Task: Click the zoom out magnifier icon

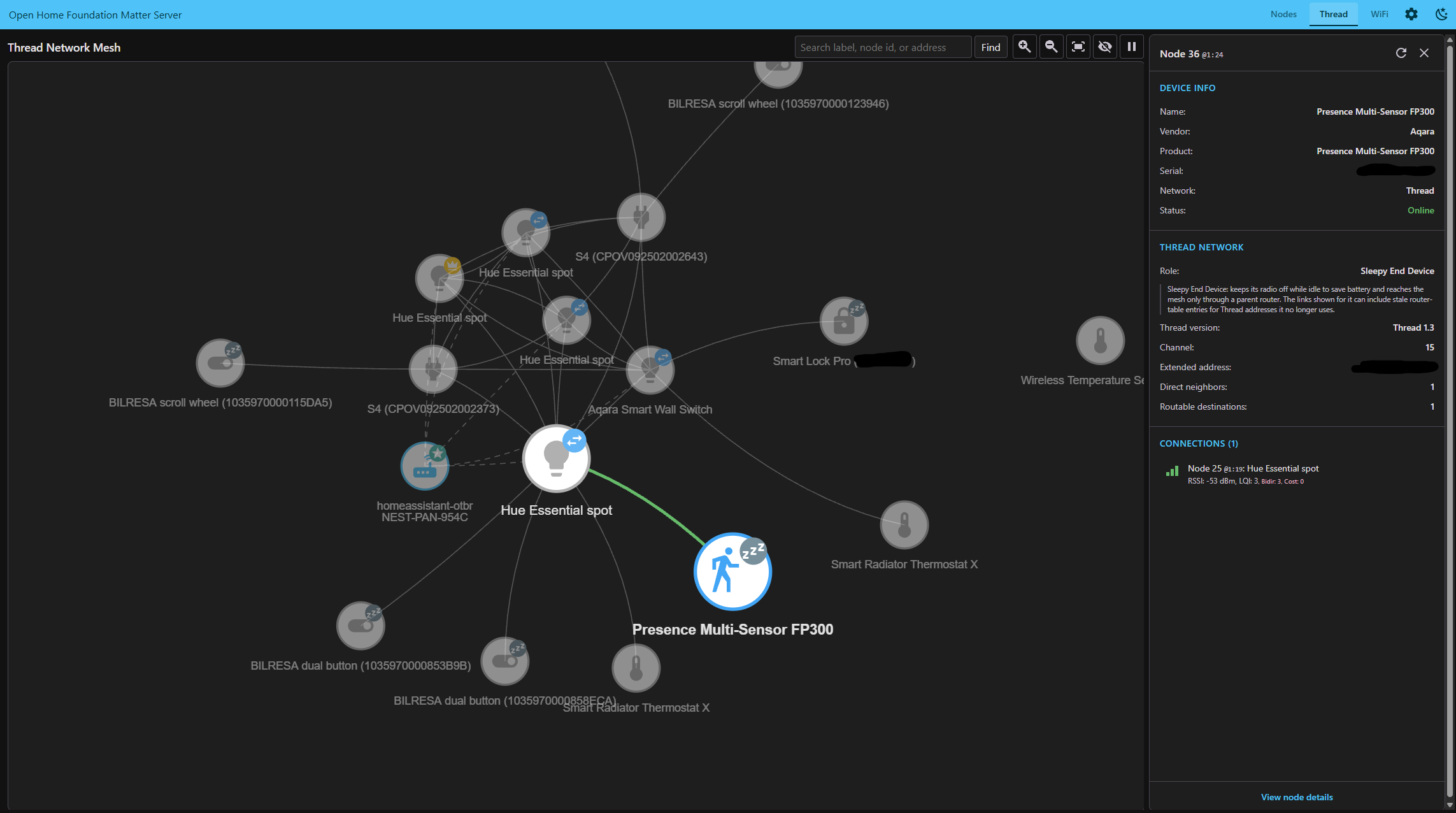Action: [1051, 47]
